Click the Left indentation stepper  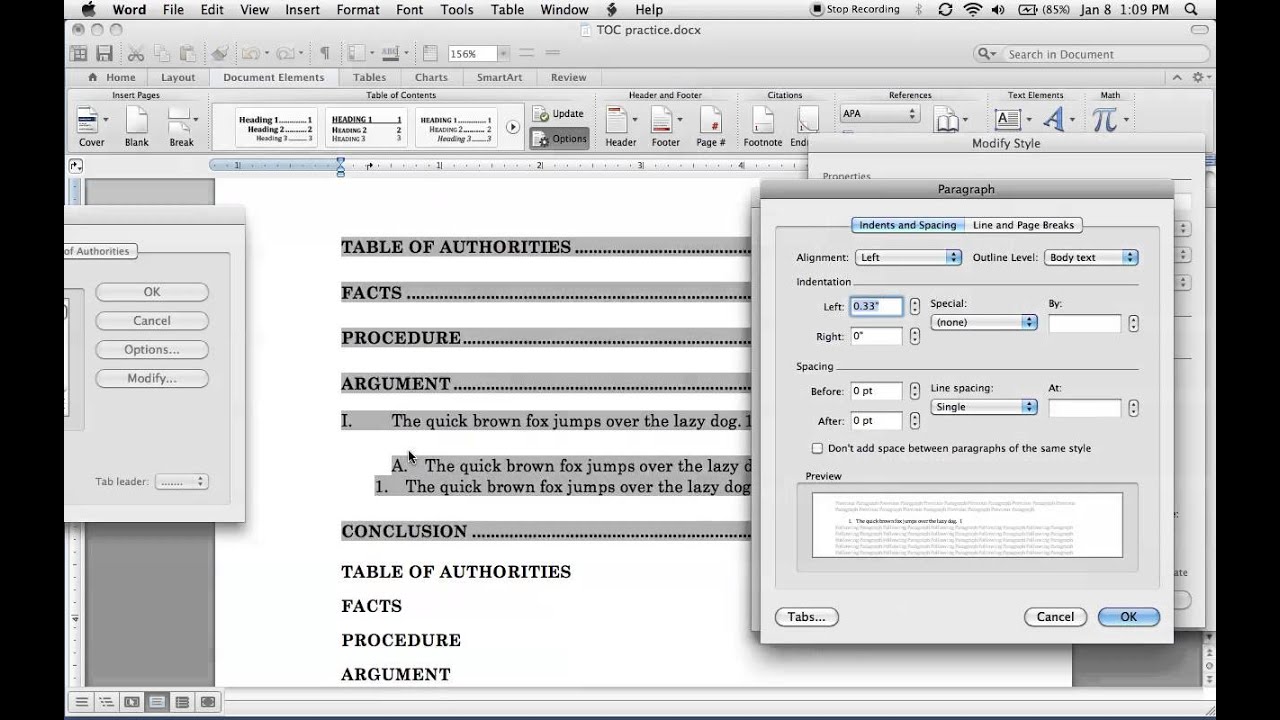coord(914,307)
